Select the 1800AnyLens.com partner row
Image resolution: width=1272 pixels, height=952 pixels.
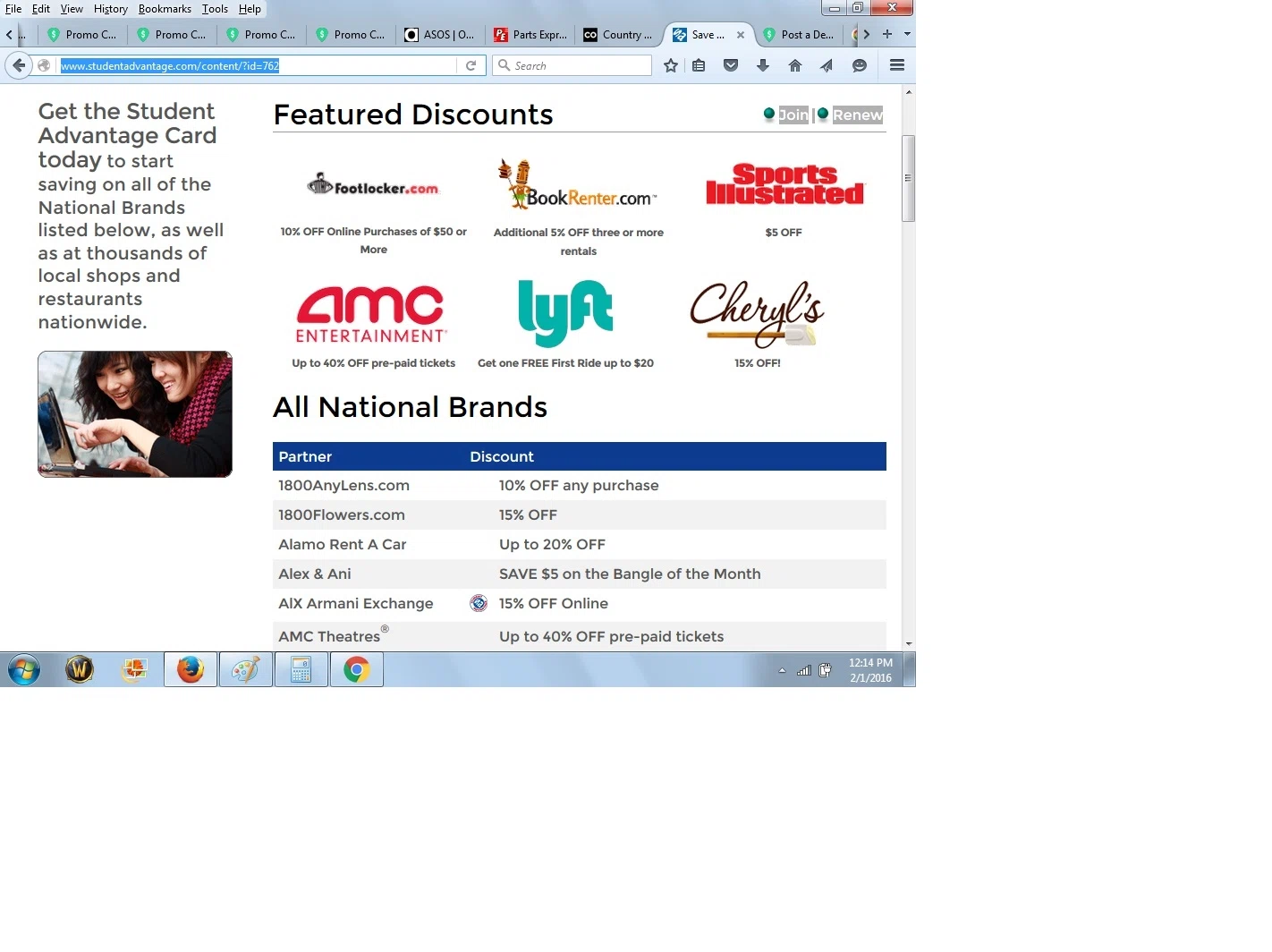coord(580,486)
